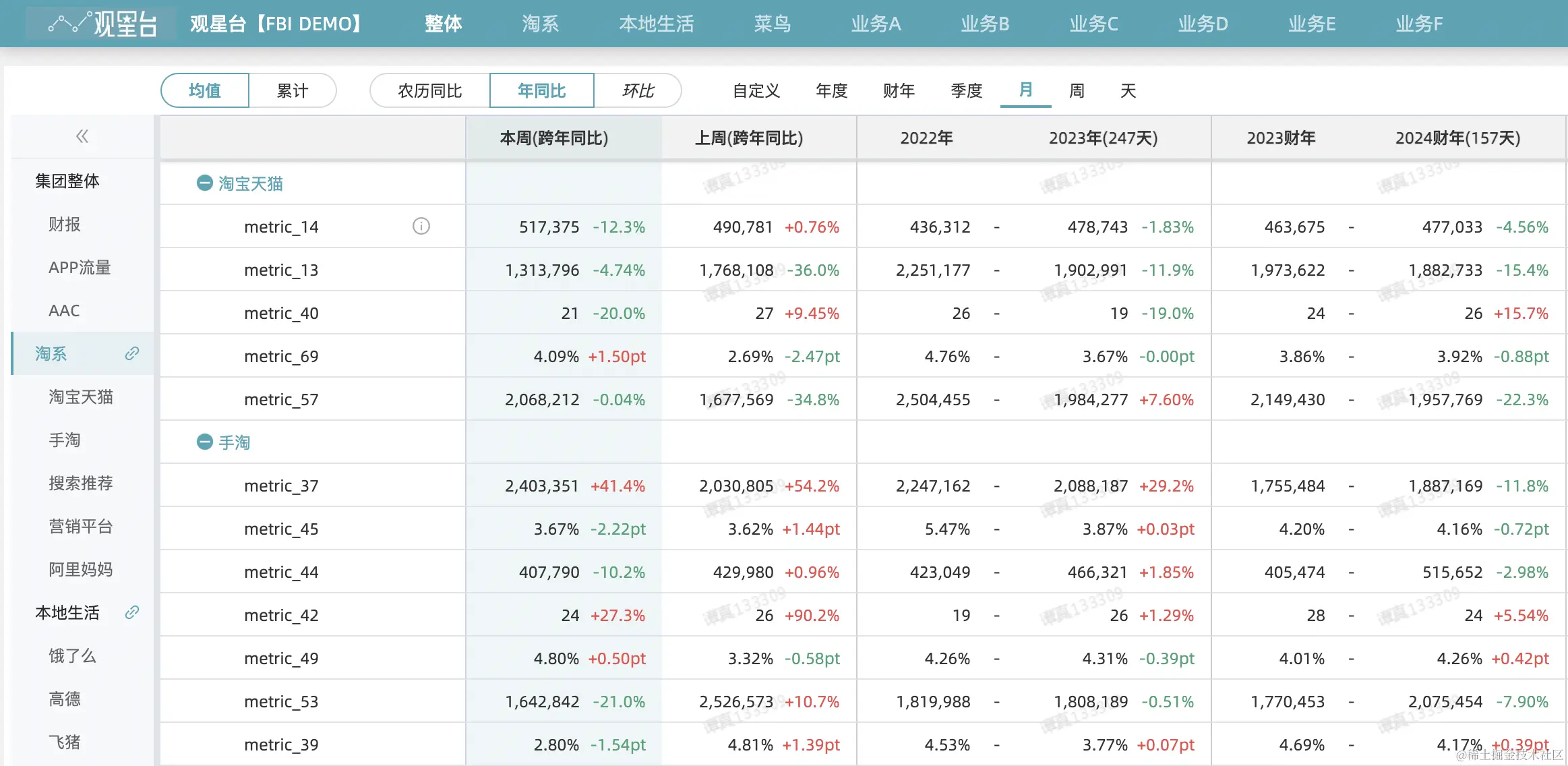Click info icon next to metric_14
The image size is (1568, 766).
pyautogui.click(x=421, y=226)
